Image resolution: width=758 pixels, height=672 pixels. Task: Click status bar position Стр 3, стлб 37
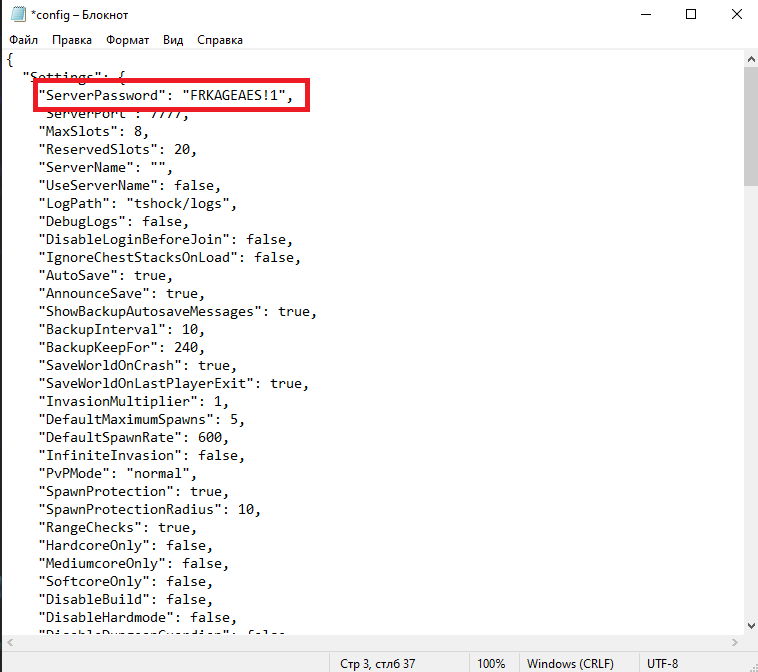coord(377,664)
